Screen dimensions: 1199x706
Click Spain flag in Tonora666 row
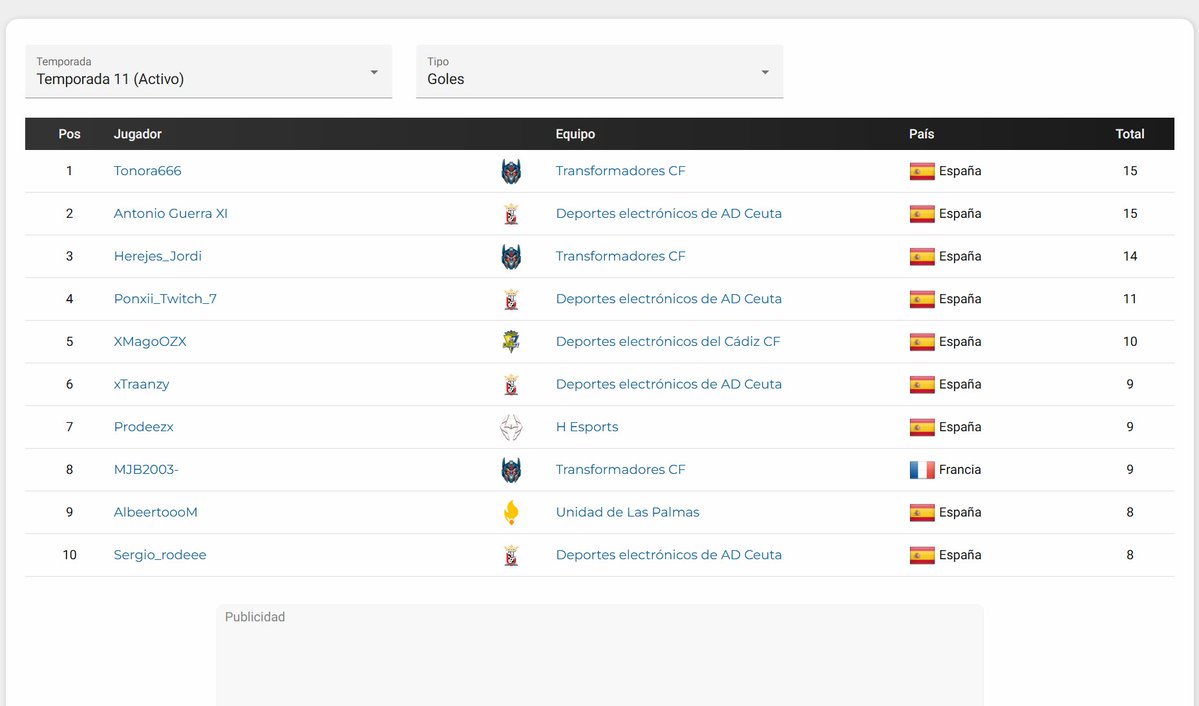922,171
